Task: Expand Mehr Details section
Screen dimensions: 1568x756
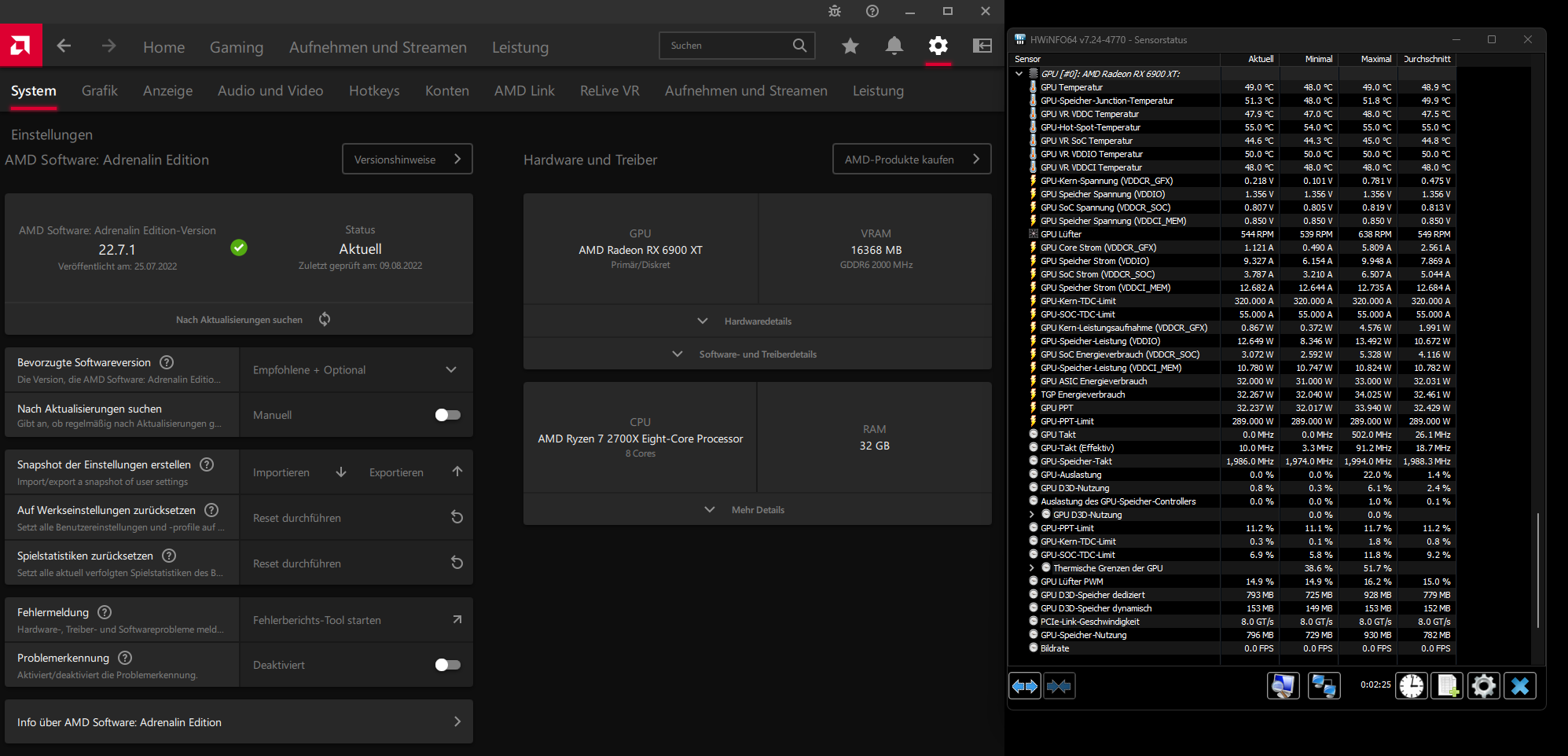Action: tap(758, 510)
